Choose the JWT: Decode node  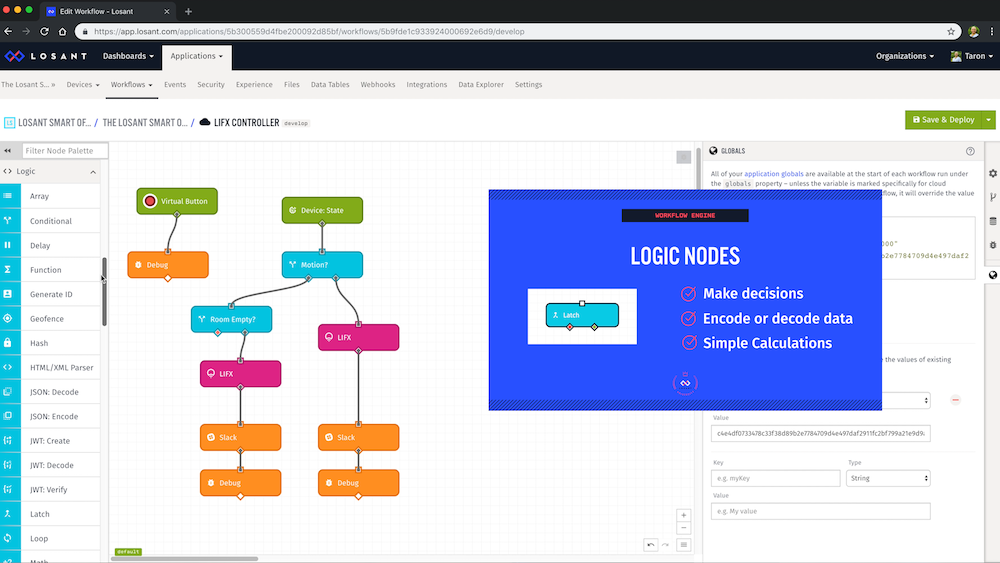[50, 465]
